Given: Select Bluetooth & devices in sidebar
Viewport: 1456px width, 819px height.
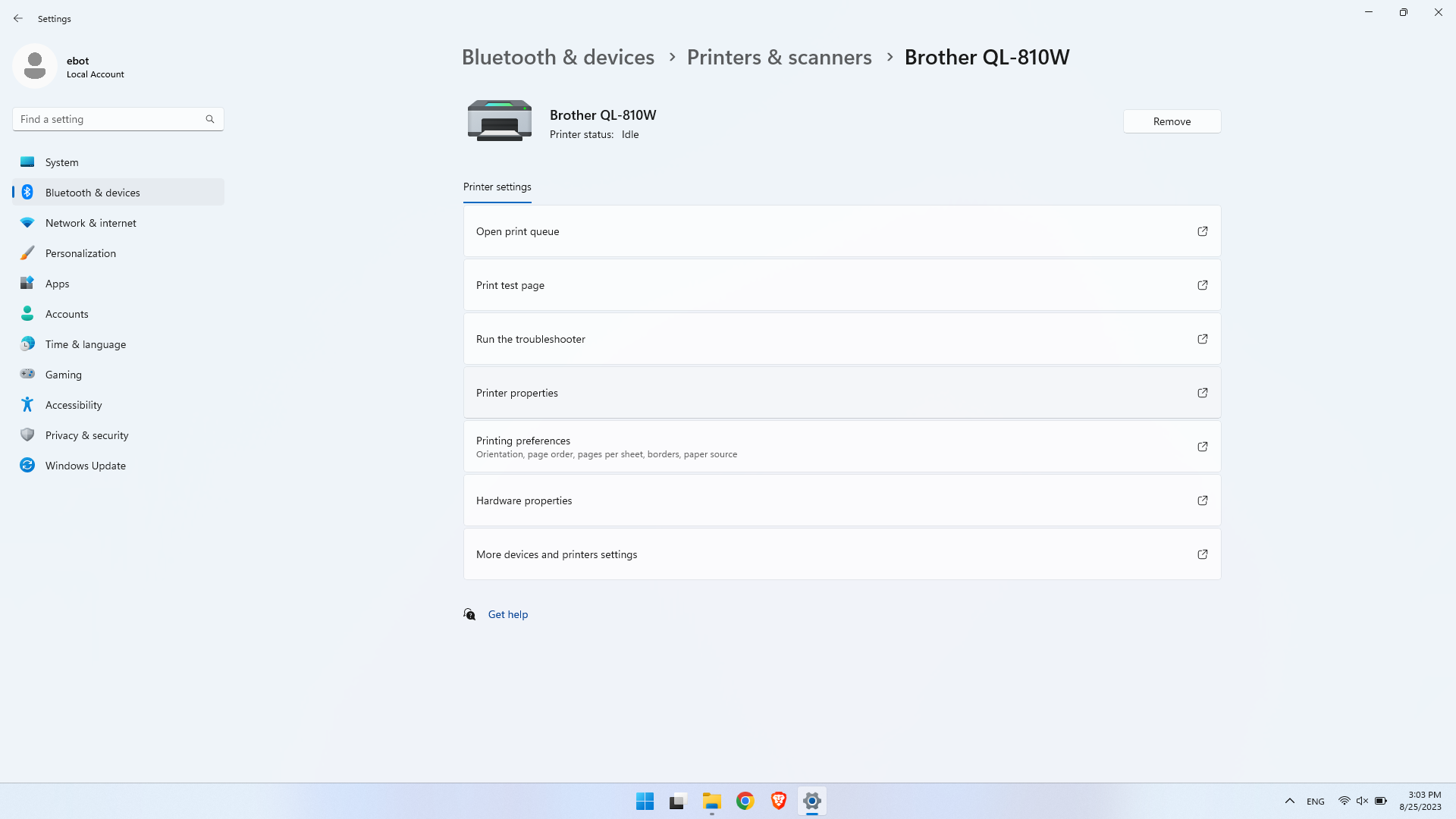Looking at the screenshot, I should tap(118, 193).
